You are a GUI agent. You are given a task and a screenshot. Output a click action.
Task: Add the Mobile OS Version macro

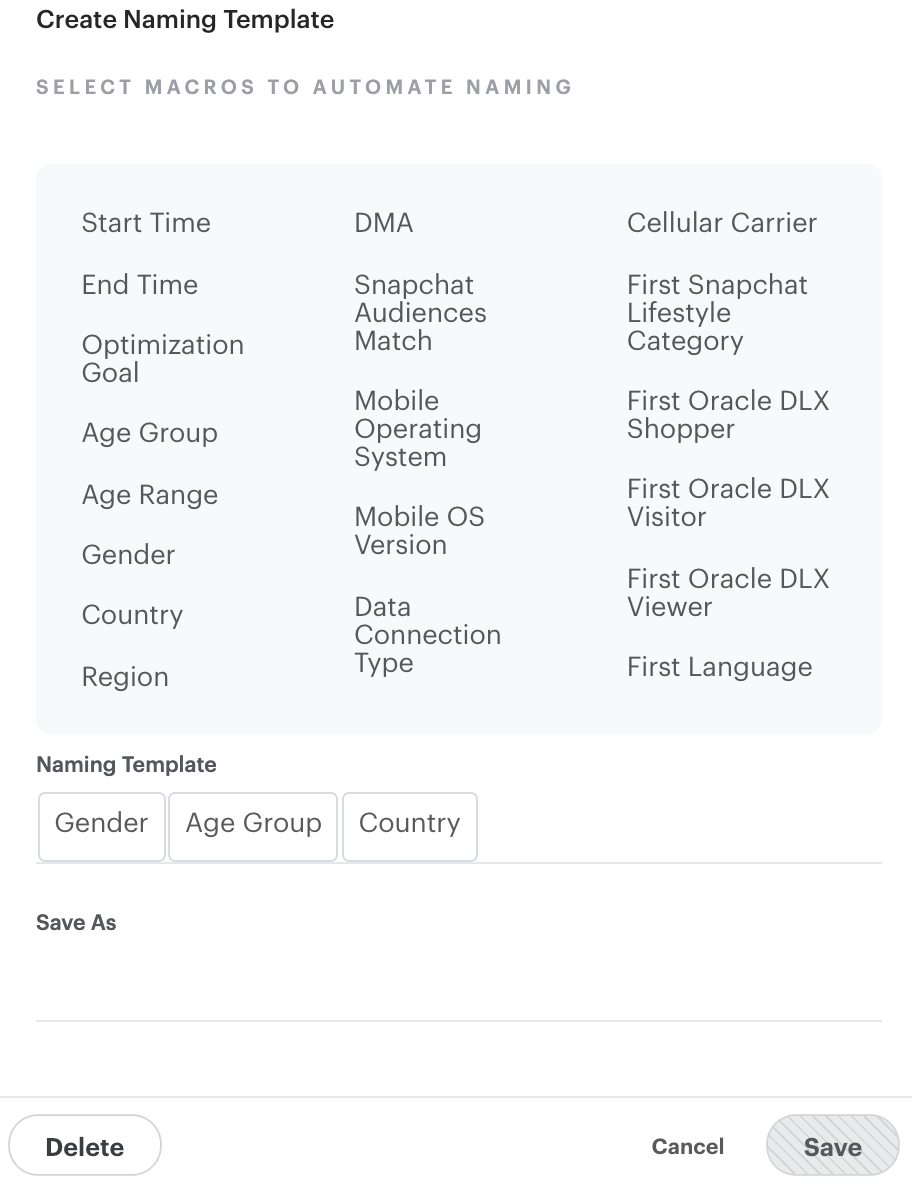(x=418, y=531)
